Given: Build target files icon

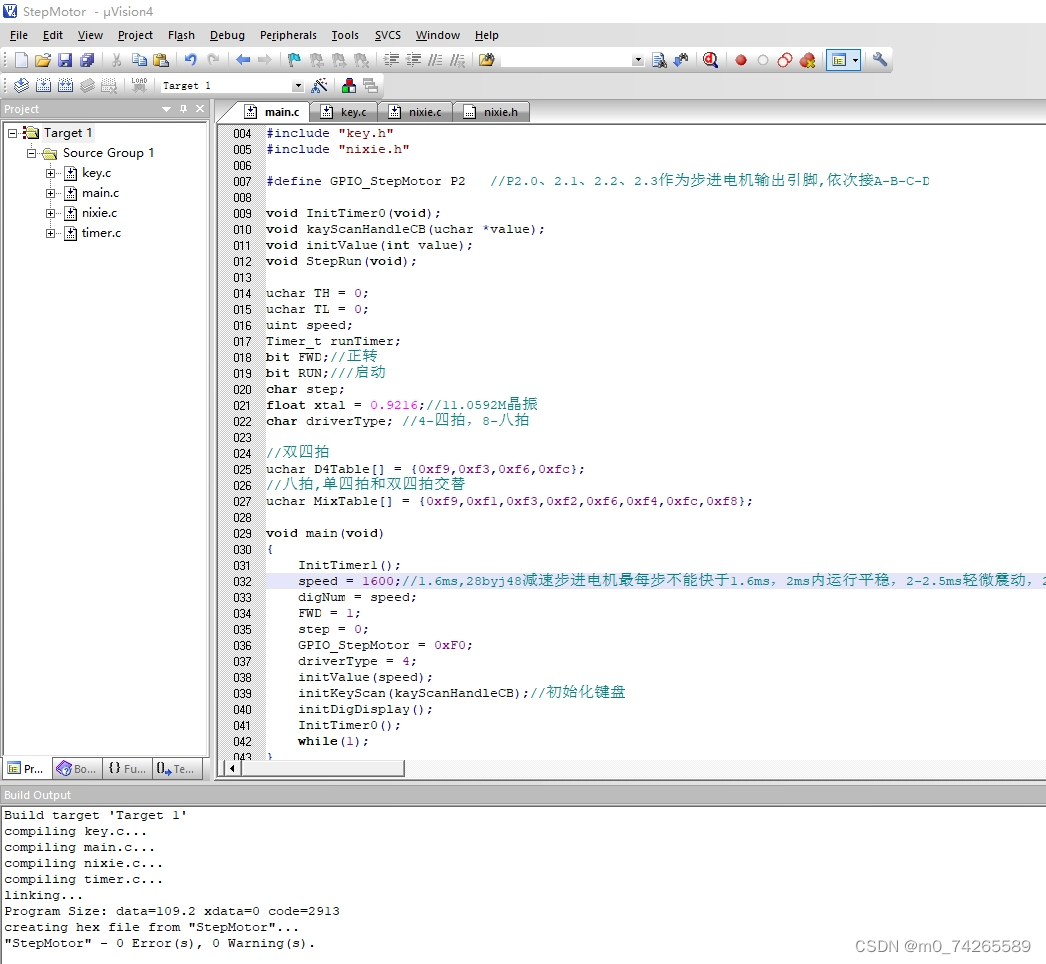Looking at the screenshot, I should click(43, 85).
